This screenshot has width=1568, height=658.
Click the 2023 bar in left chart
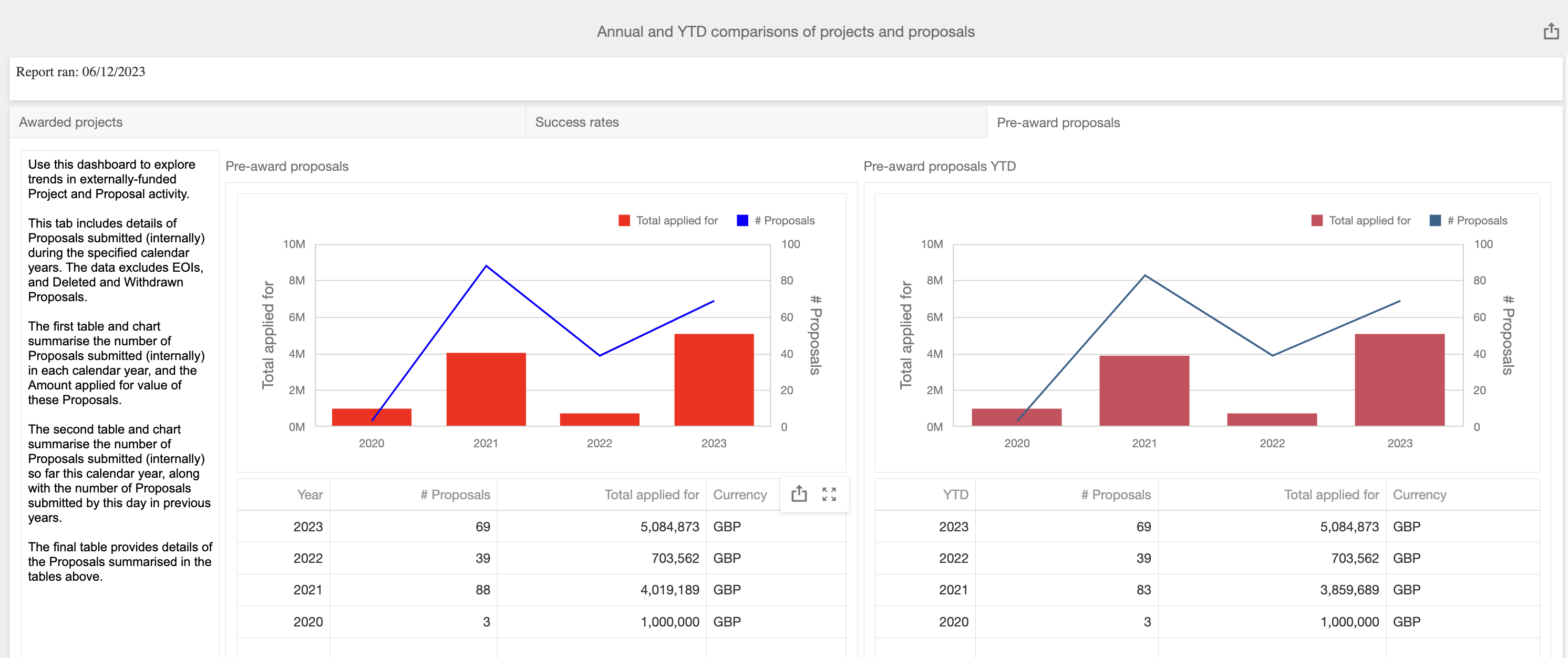coord(714,379)
